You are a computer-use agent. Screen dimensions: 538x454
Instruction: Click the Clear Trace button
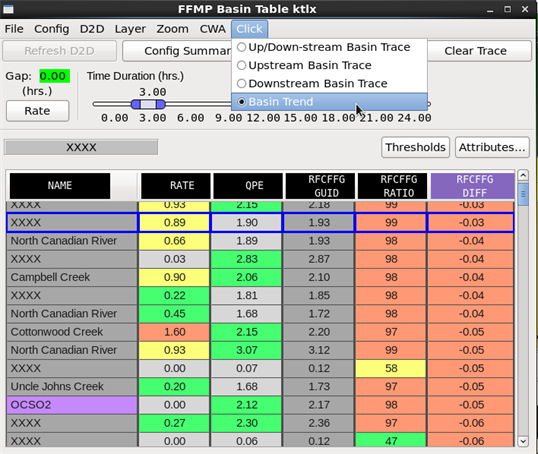coord(479,51)
